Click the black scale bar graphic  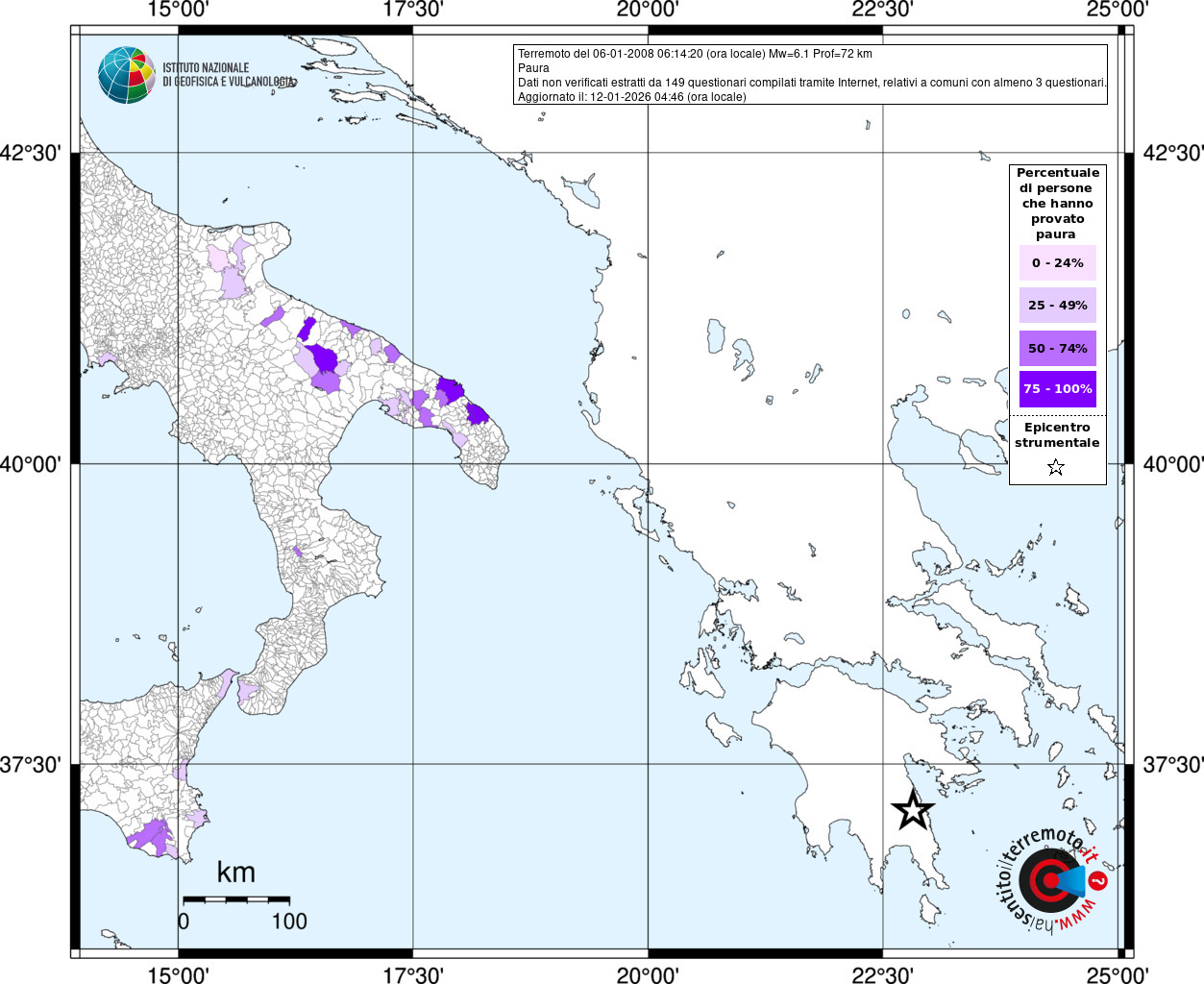click(236, 899)
